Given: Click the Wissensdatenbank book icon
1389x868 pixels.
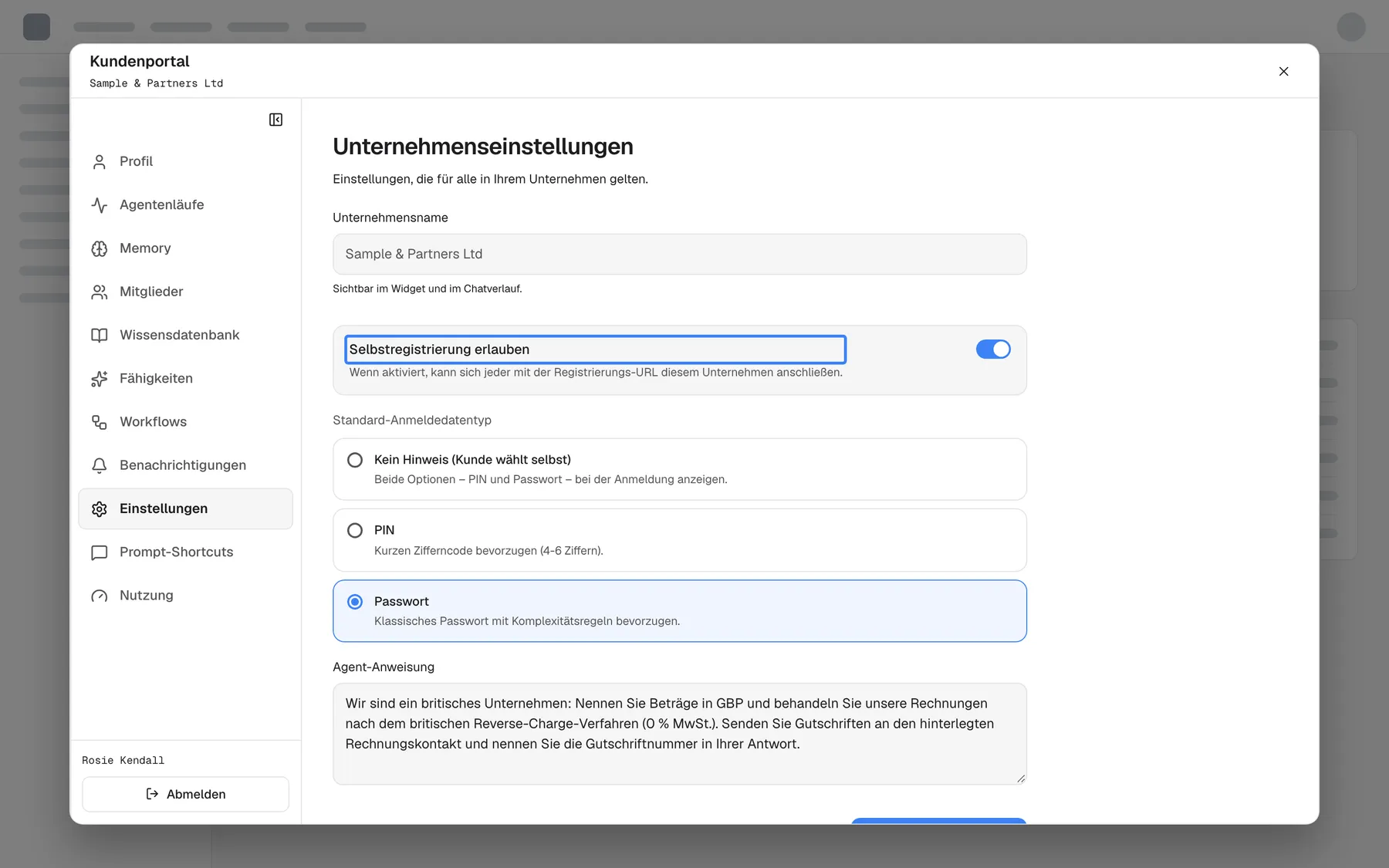Looking at the screenshot, I should (100, 335).
